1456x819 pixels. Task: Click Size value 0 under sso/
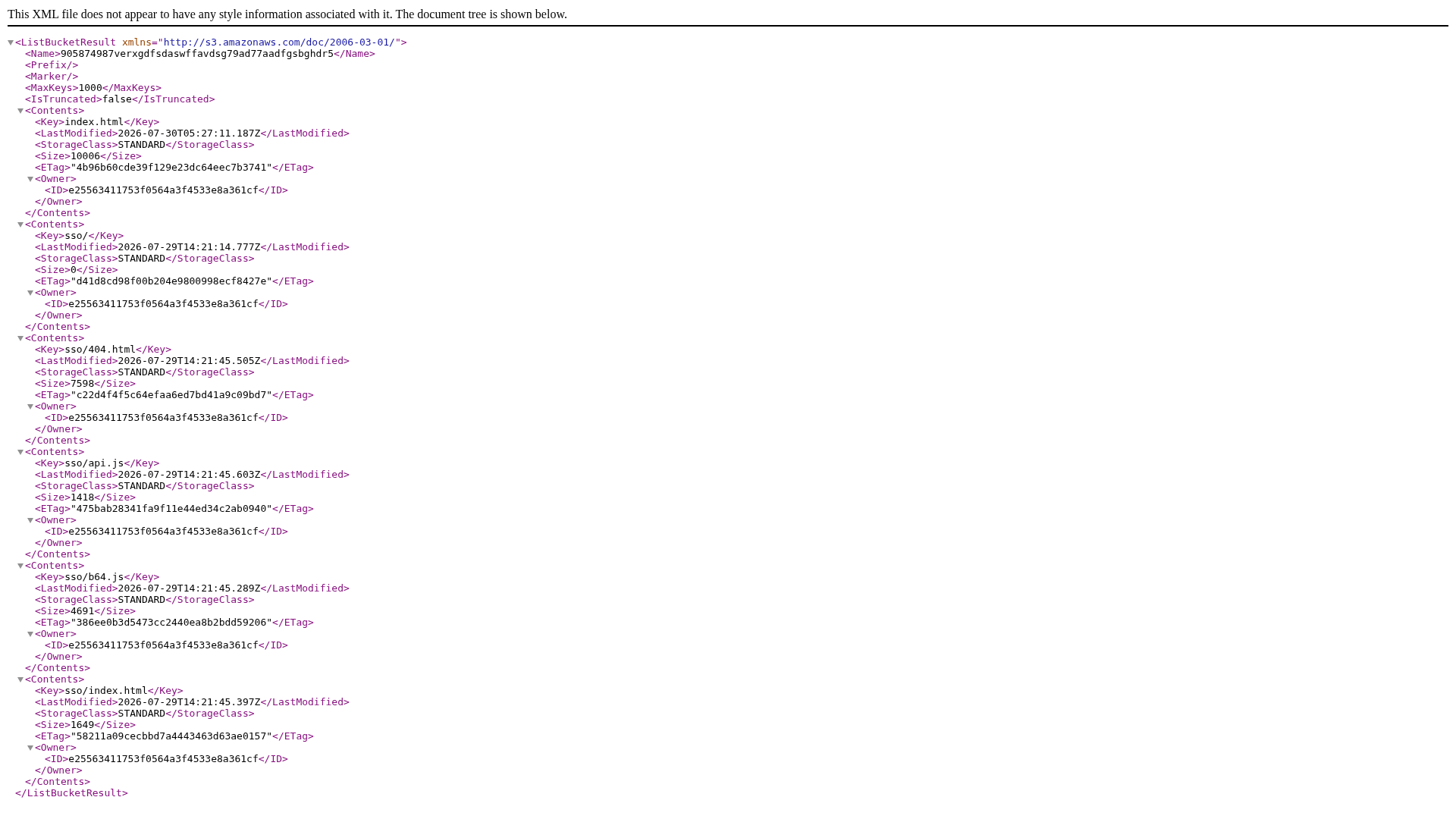pos(74,270)
